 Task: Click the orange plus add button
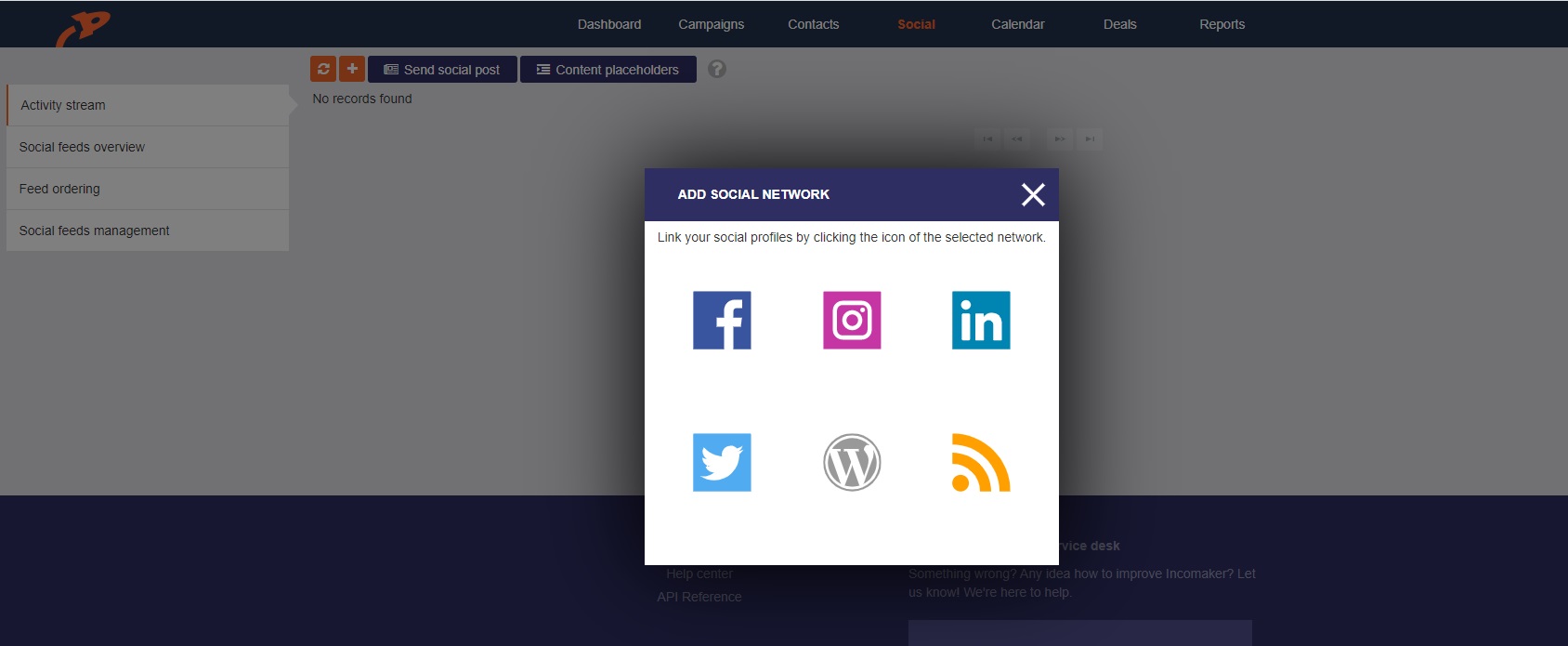pos(352,69)
